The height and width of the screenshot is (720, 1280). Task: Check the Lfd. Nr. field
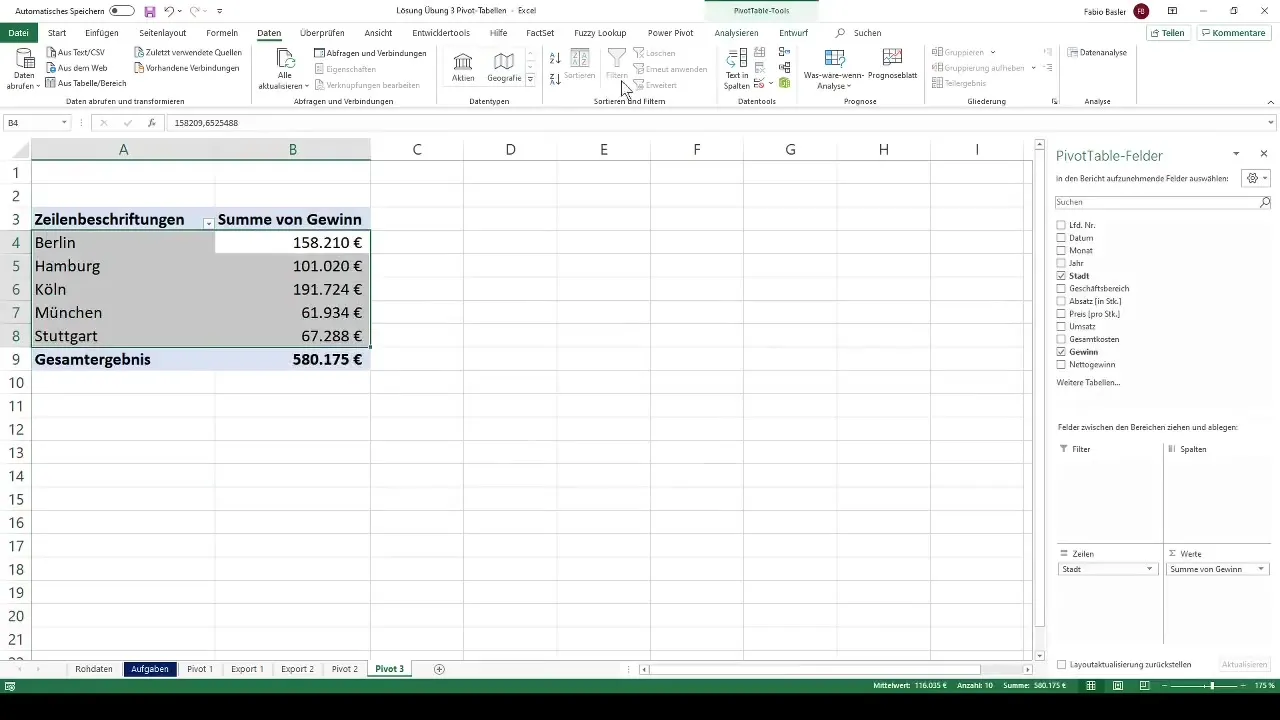point(1061,225)
